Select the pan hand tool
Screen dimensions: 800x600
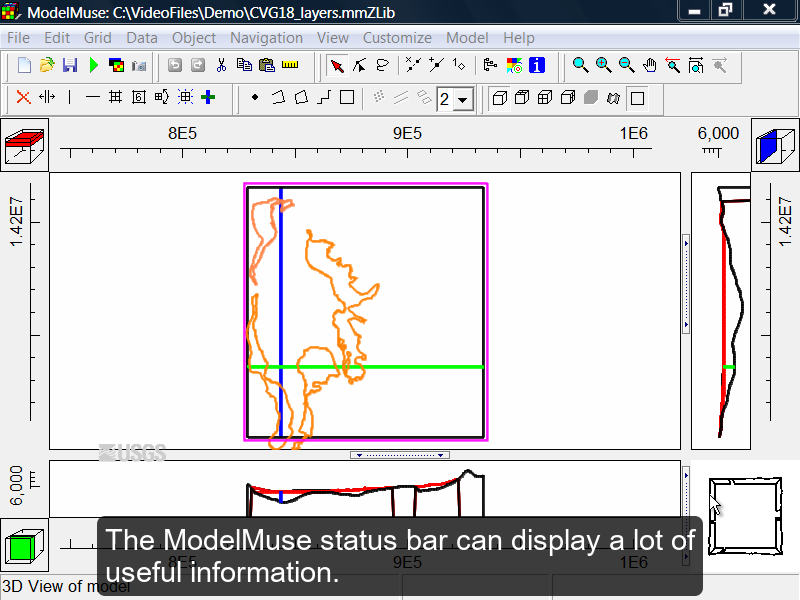click(649, 65)
